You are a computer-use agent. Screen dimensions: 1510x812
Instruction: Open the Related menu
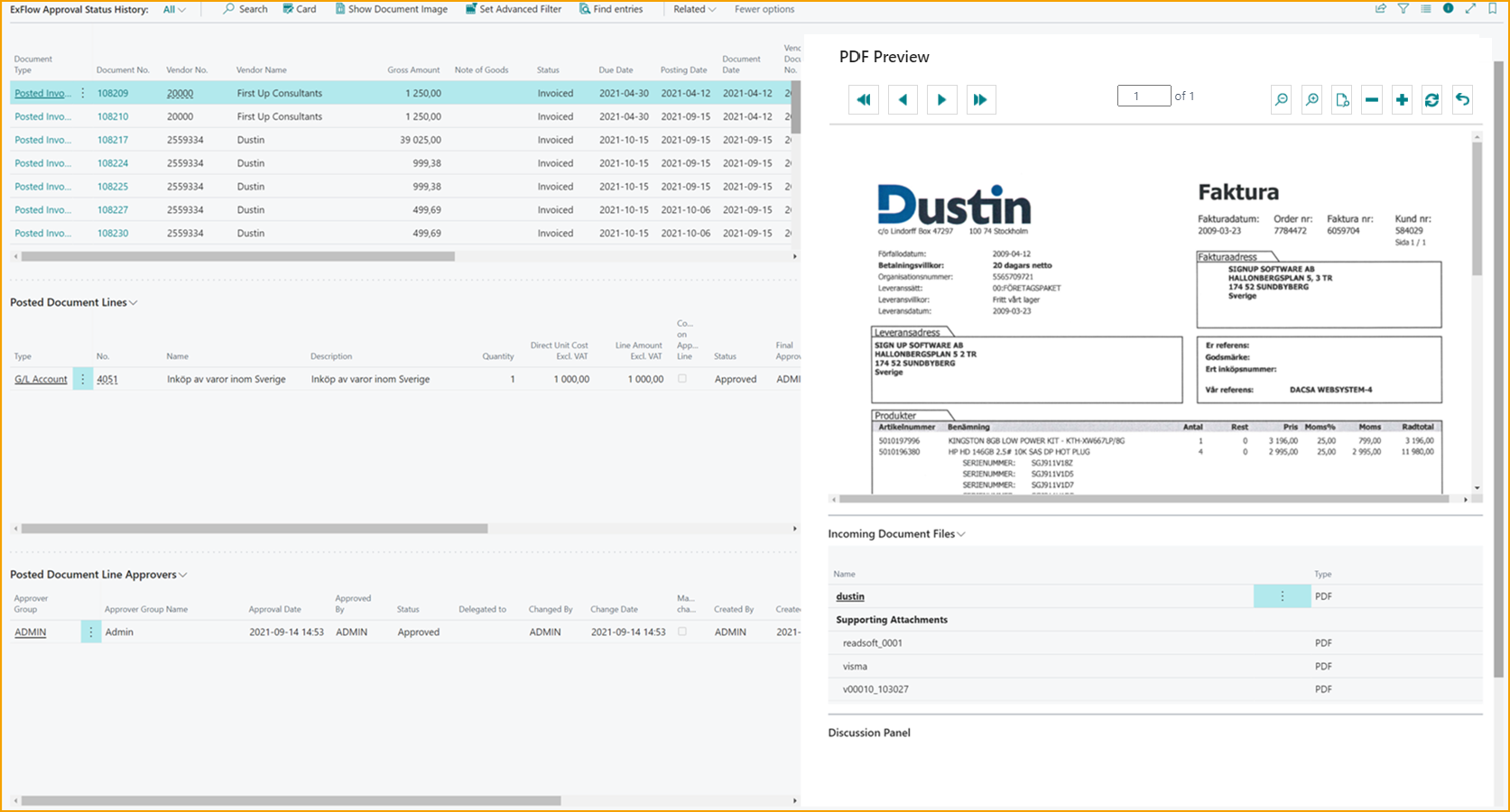694,9
